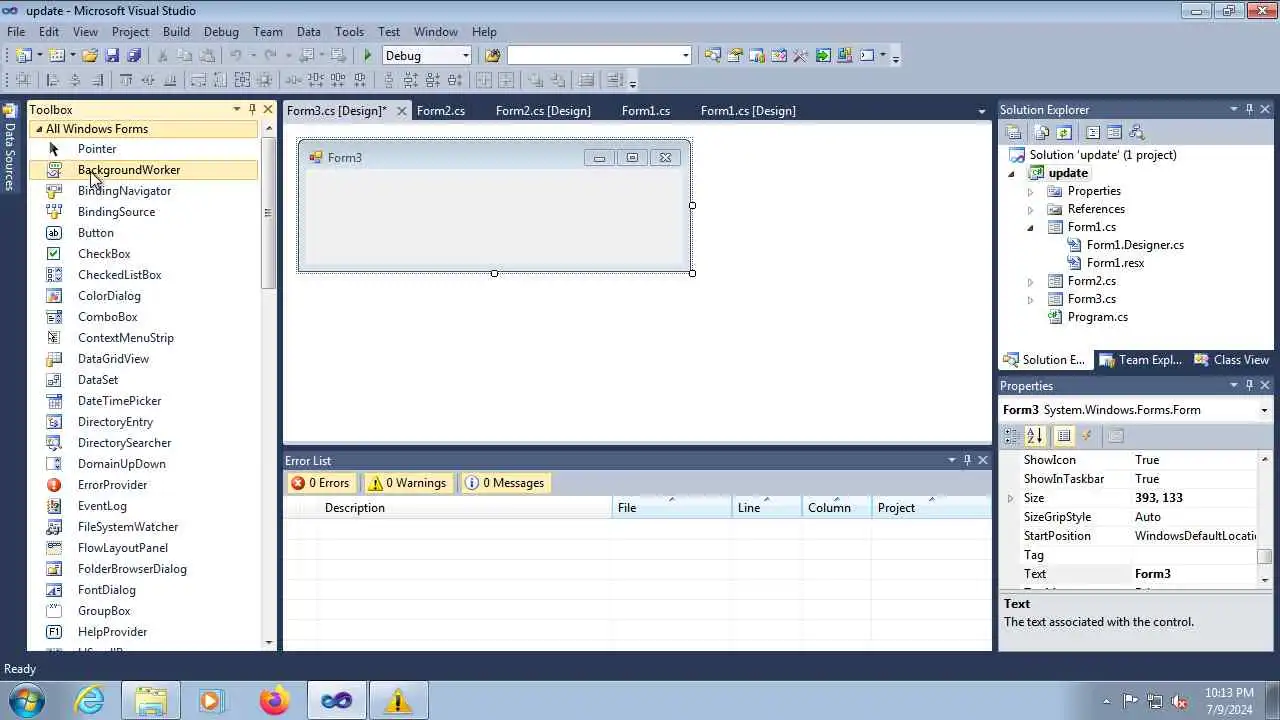This screenshot has width=1280, height=720.
Task: Click Solution Explorer View Designer icon
Action: click(x=1114, y=132)
